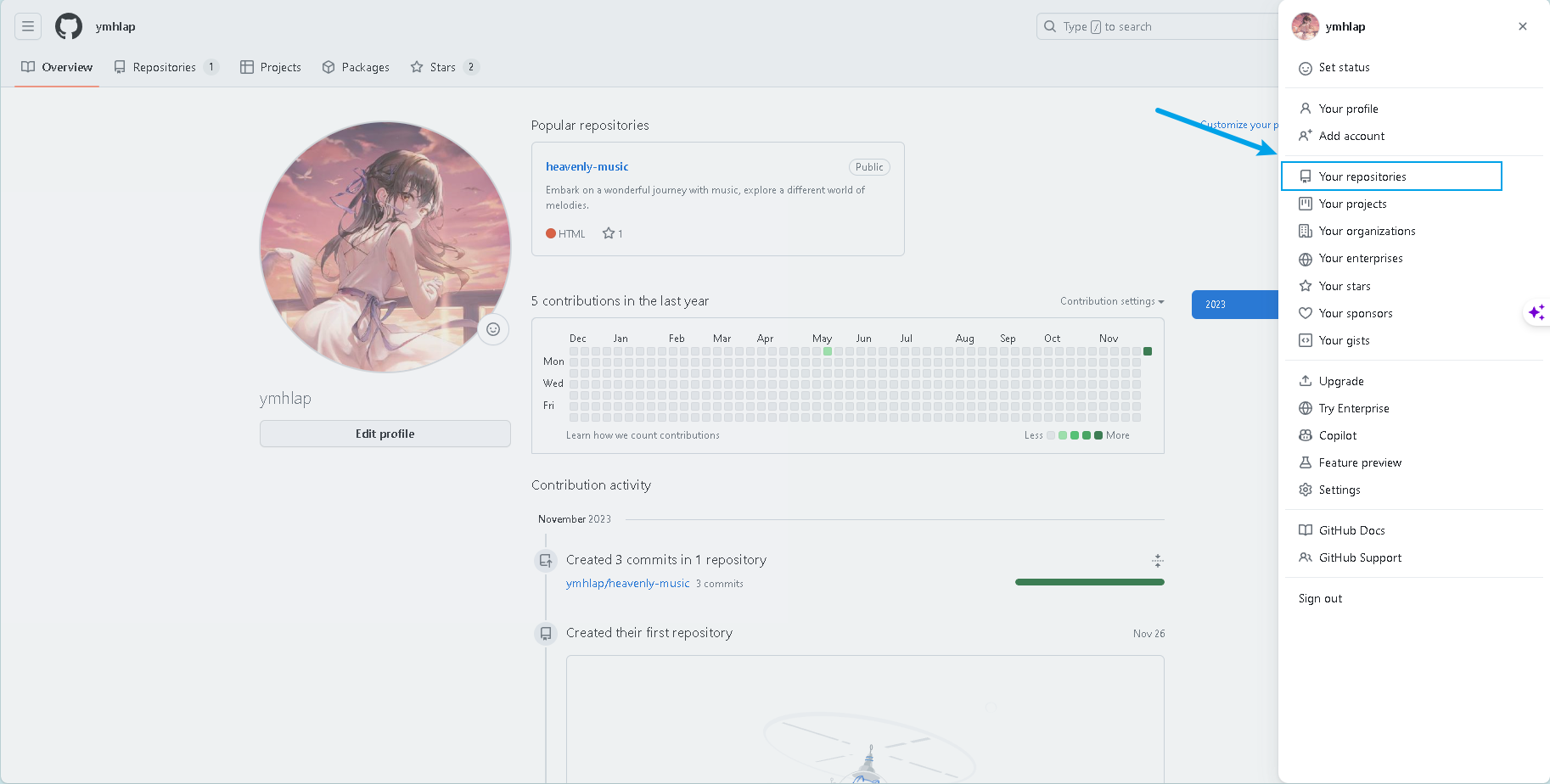Viewport: 1550px width, 784px height.
Task: Expand the commits activity detail icon
Action: click(x=1157, y=560)
